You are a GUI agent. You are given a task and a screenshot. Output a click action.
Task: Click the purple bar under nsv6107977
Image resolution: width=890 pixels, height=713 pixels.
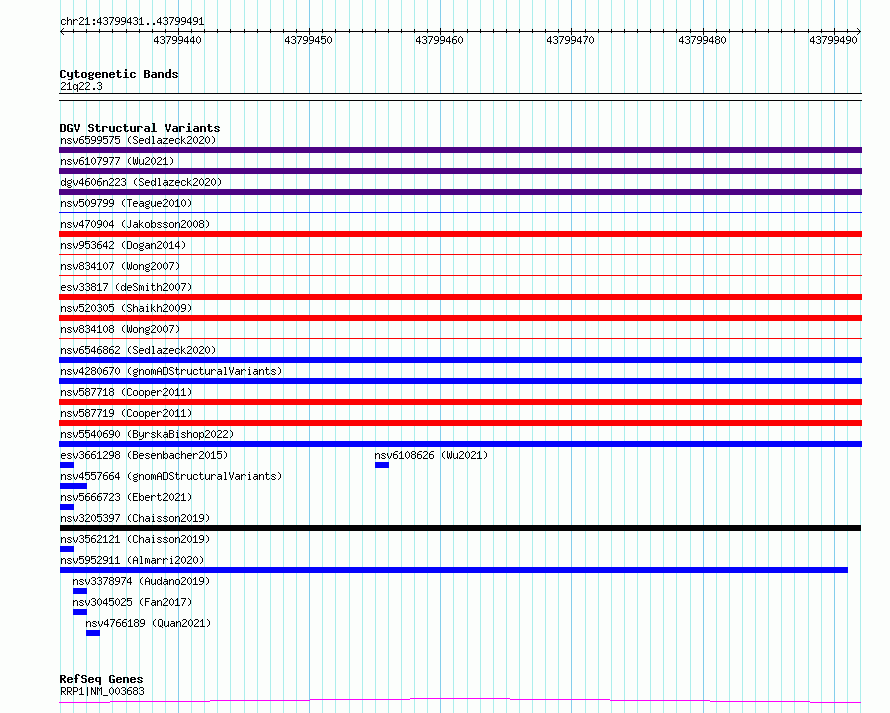click(x=460, y=171)
